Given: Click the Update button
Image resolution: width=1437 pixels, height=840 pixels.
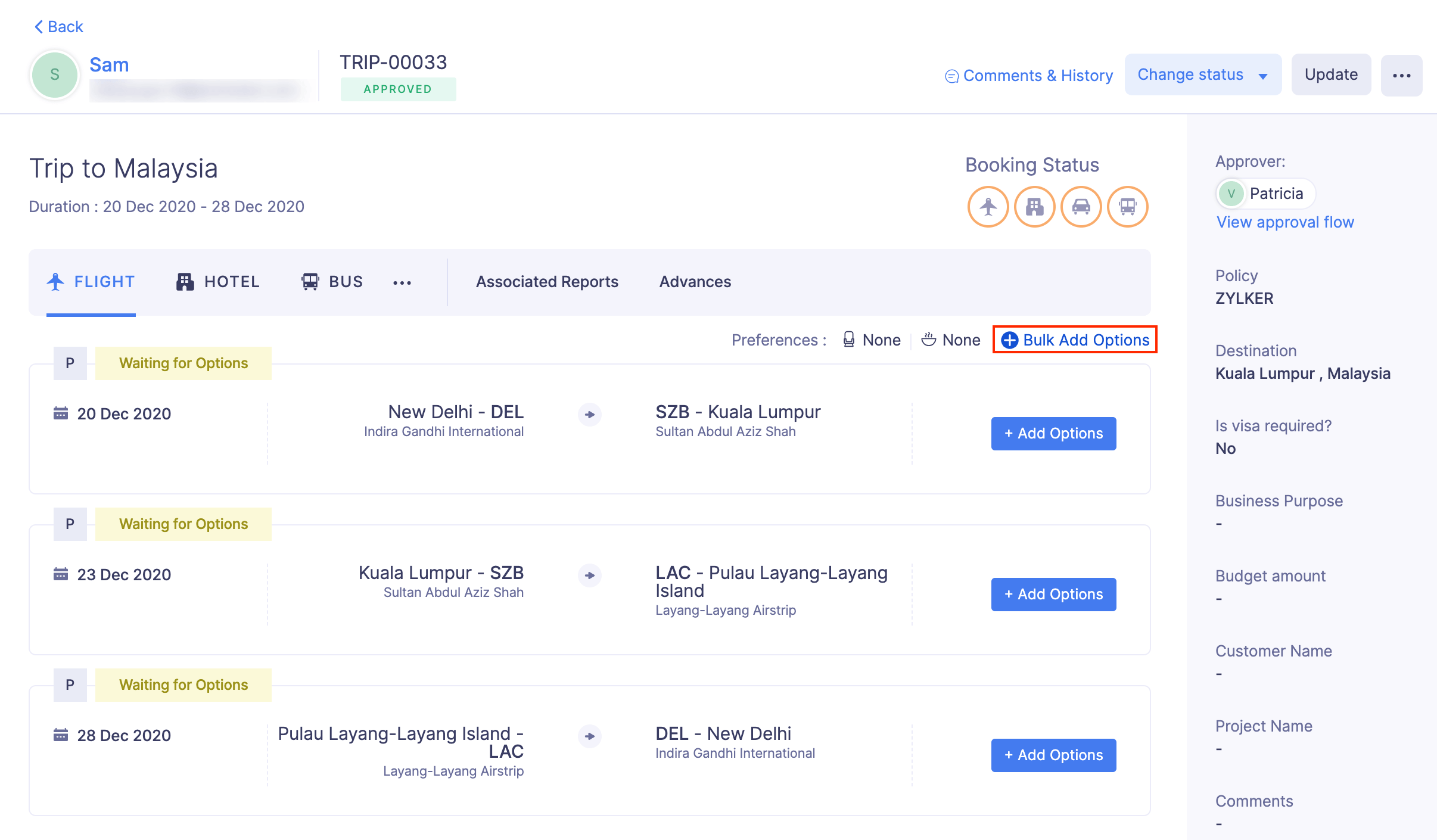Looking at the screenshot, I should coord(1331,74).
